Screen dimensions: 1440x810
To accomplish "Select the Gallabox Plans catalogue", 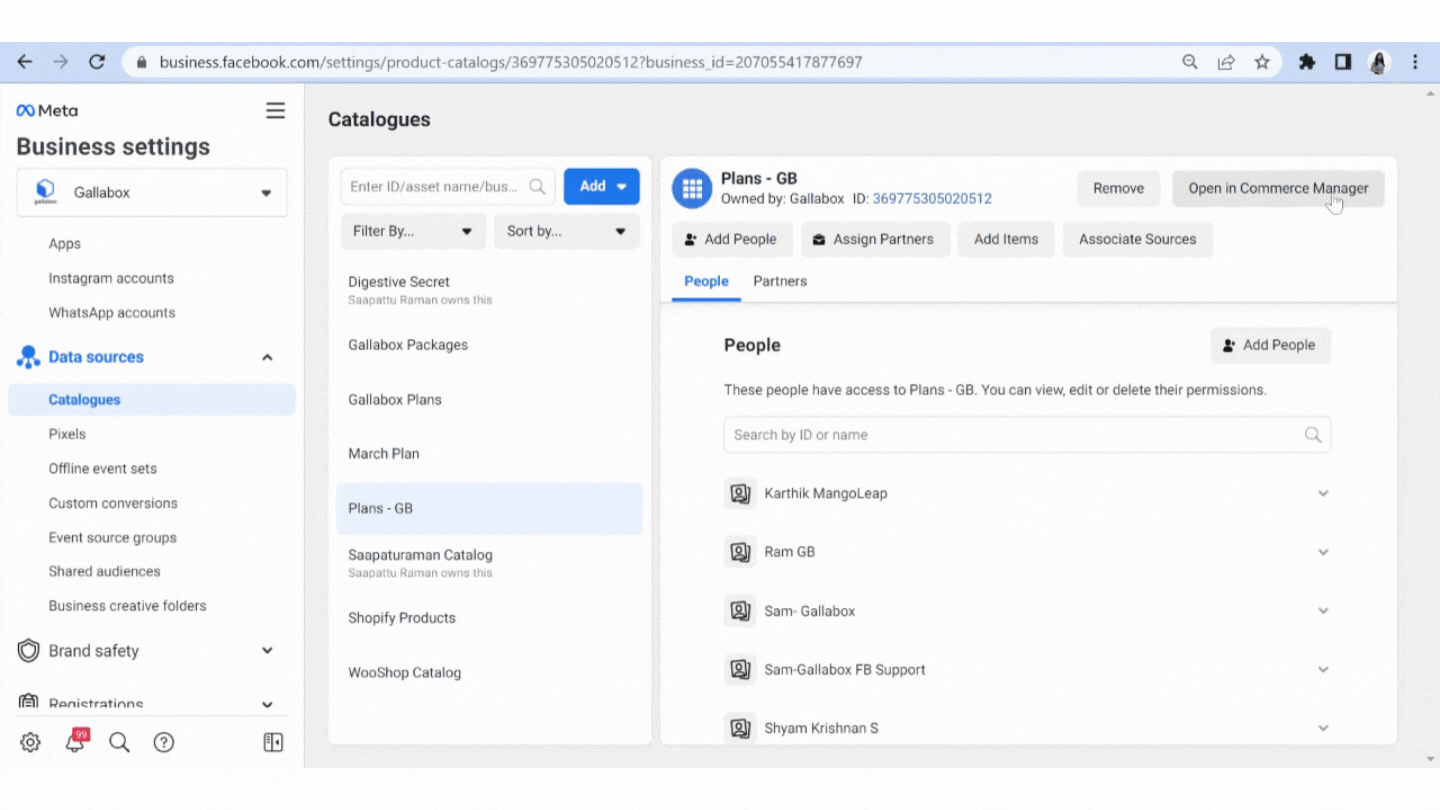I will (x=490, y=400).
